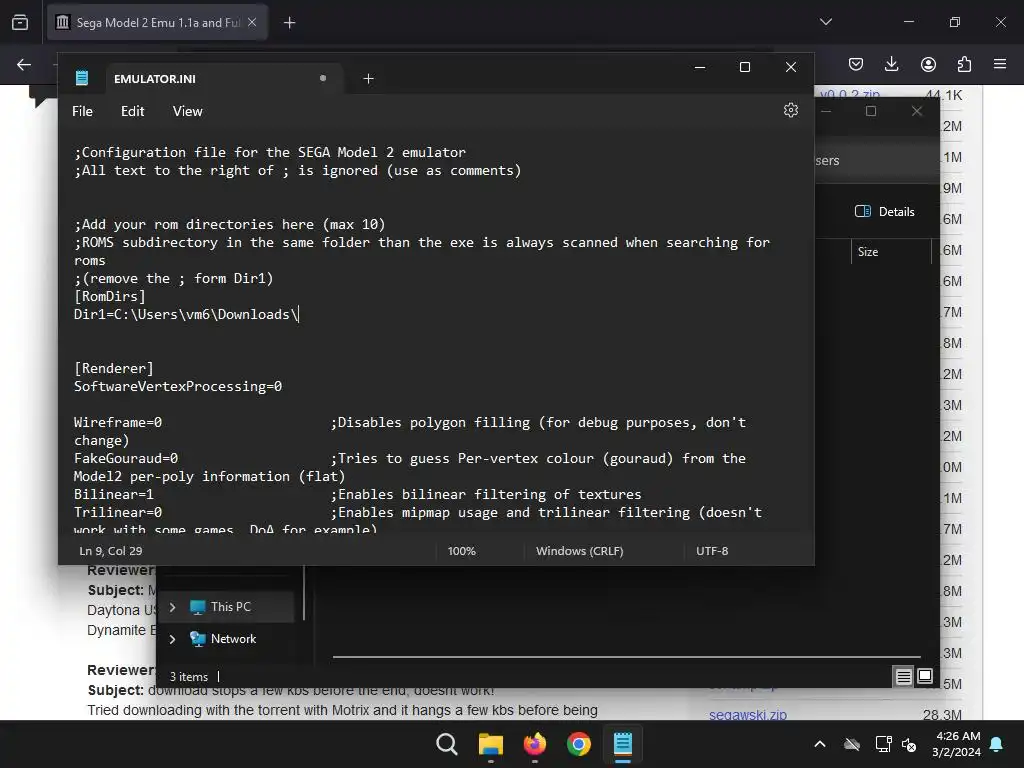Viewport: 1024px width, 768px height.
Task: Click the Wireframe=0 setting
Action: point(118,423)
